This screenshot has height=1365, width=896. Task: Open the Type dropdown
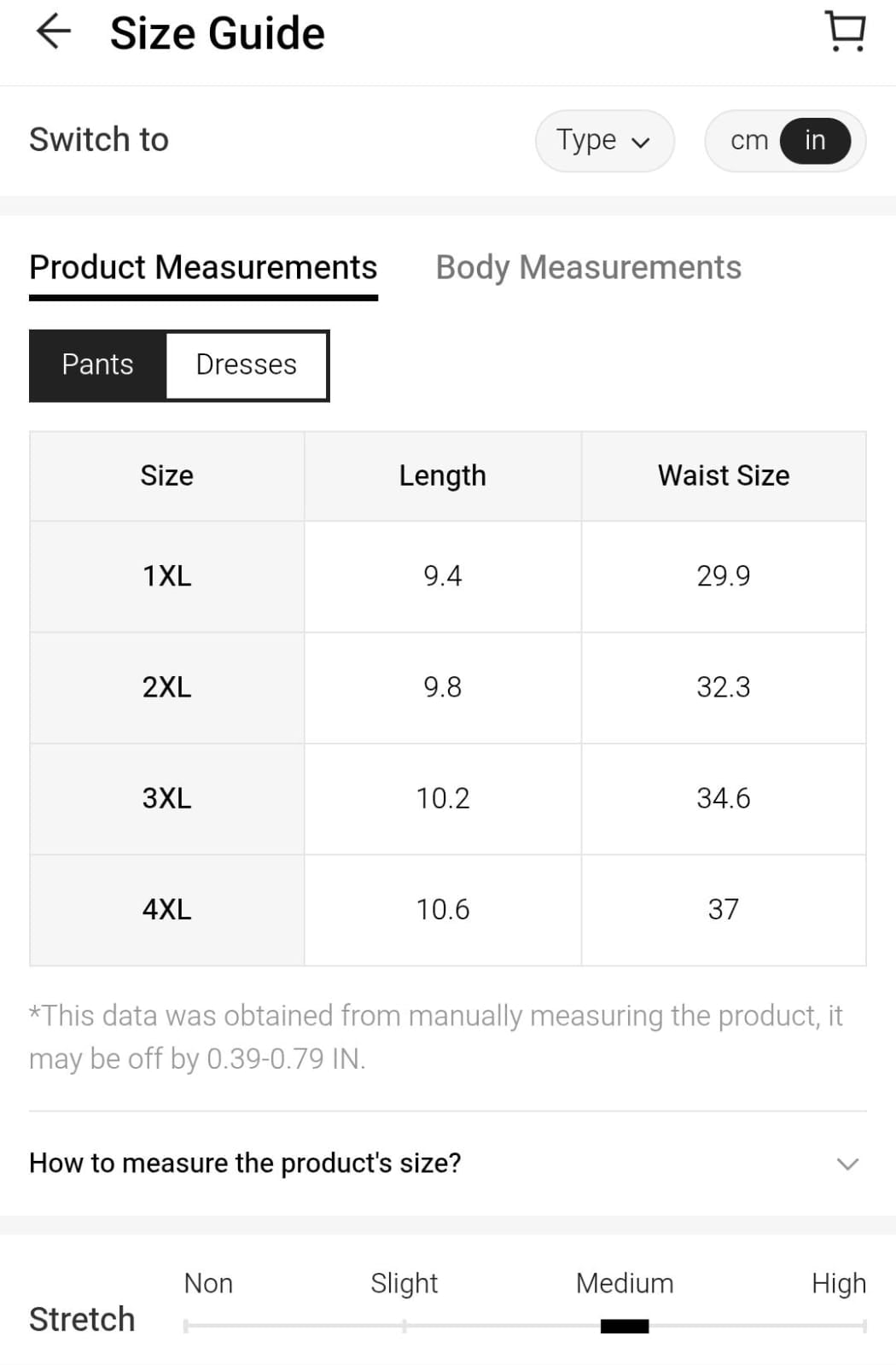click(604, 140)
